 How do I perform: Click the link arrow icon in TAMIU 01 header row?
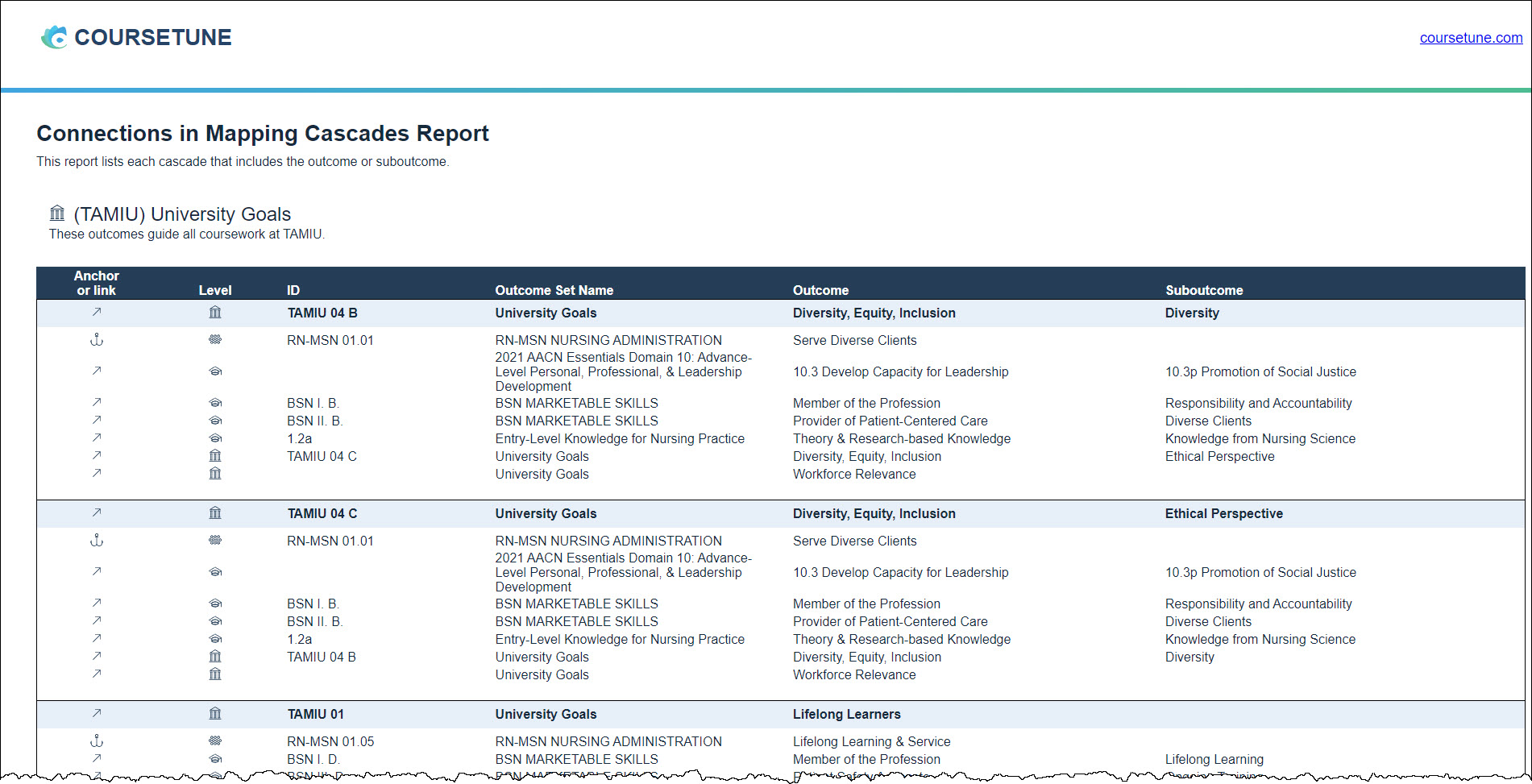pyautogui.click(x=97, y=714)
